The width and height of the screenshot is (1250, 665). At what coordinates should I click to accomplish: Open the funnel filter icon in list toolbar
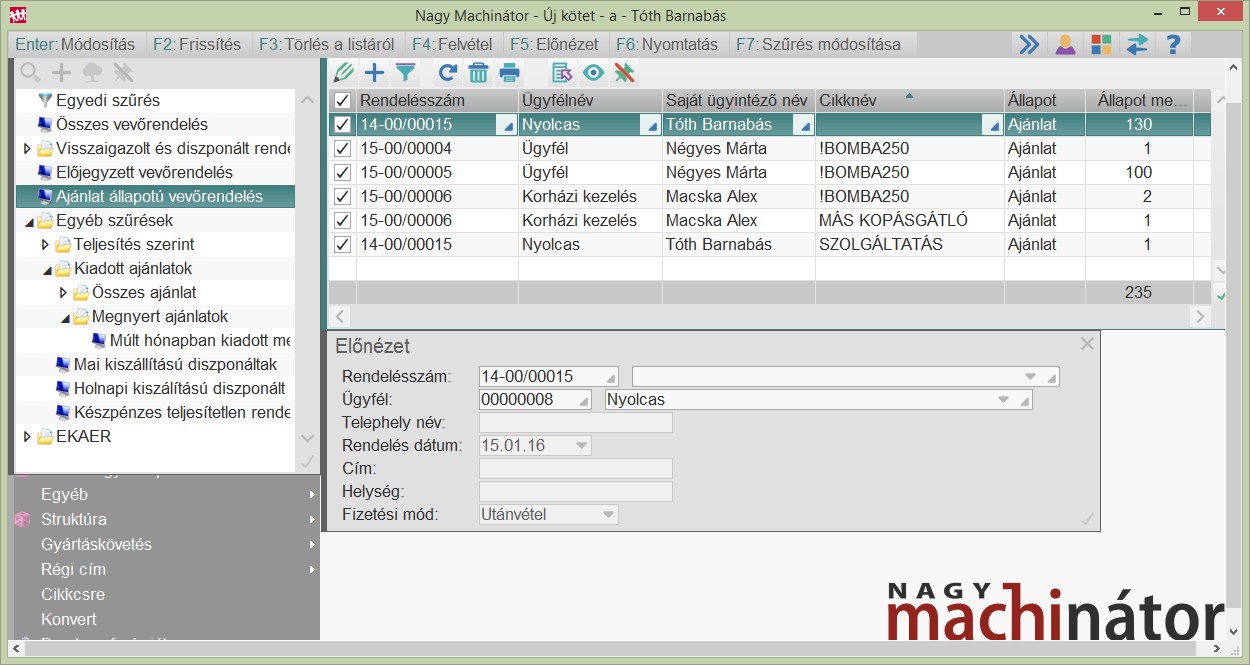pyautogui.click(x=405, y=72)
